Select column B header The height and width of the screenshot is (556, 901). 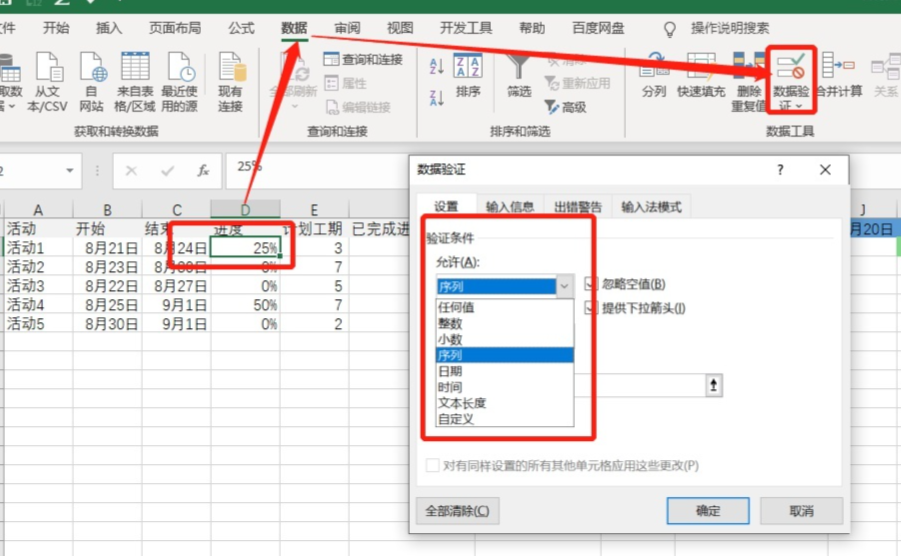coord(107,209)
